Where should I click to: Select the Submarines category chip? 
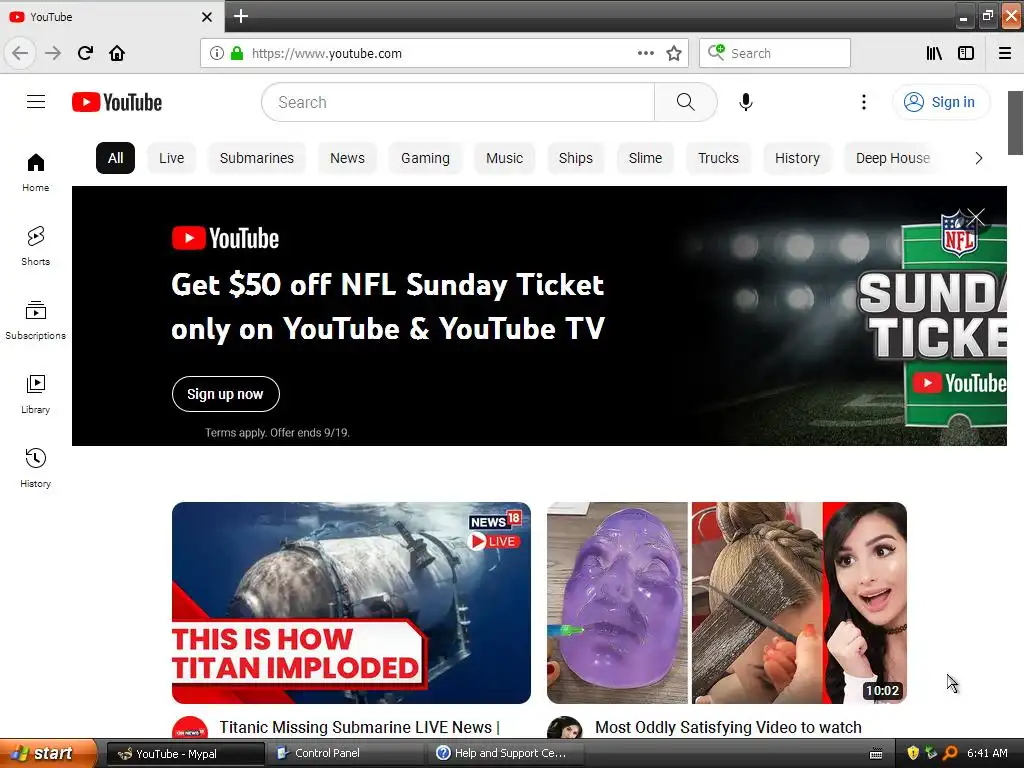257,158
